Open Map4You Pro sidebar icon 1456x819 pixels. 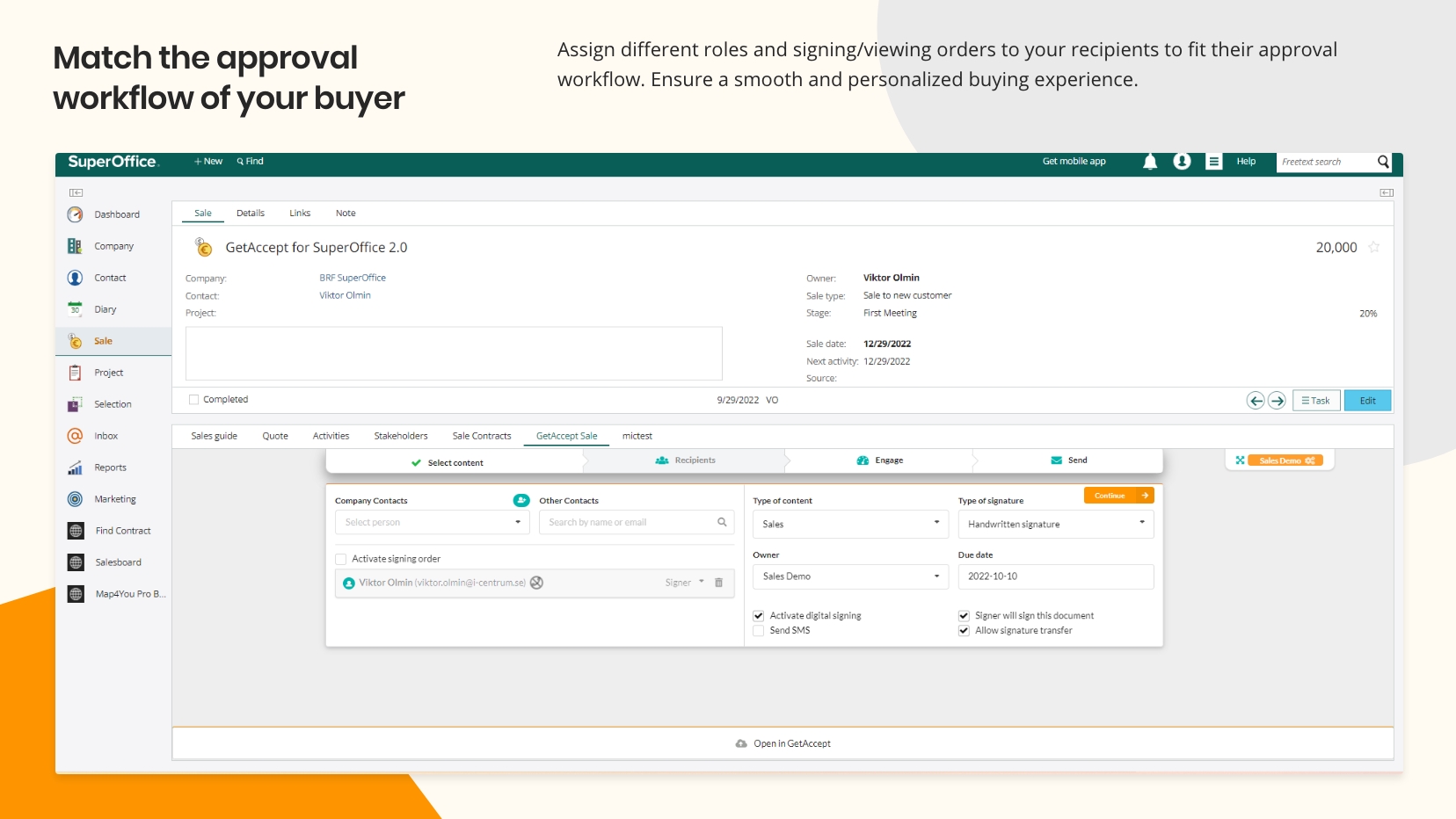[x=76, y=594]
